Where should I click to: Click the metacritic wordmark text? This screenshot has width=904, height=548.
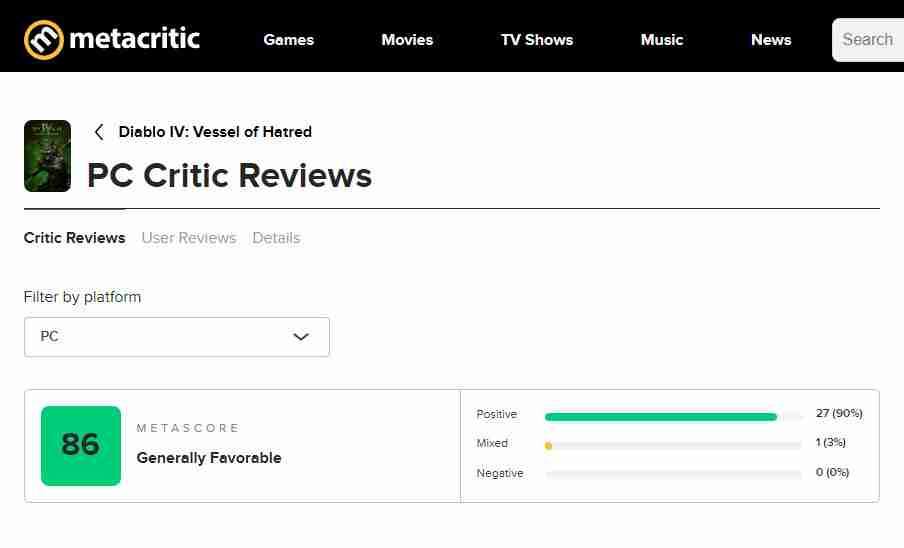134,39
